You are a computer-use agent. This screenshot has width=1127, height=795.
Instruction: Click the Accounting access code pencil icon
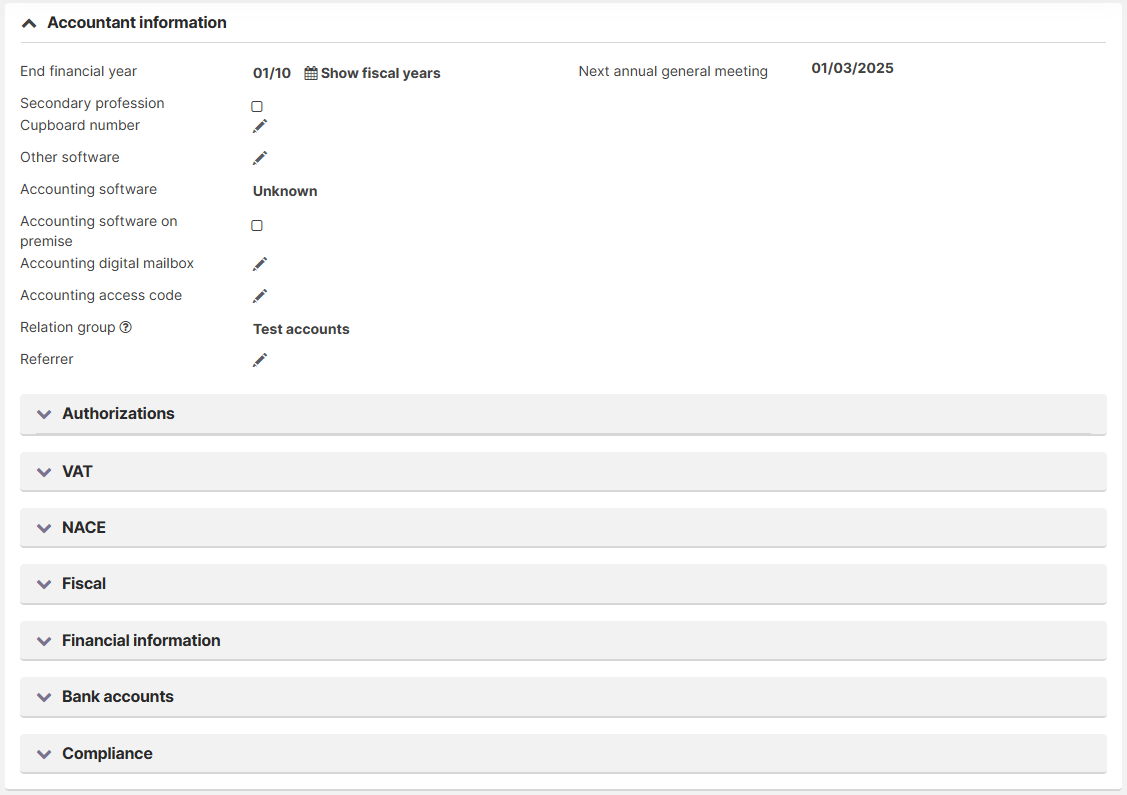[260, 296]
